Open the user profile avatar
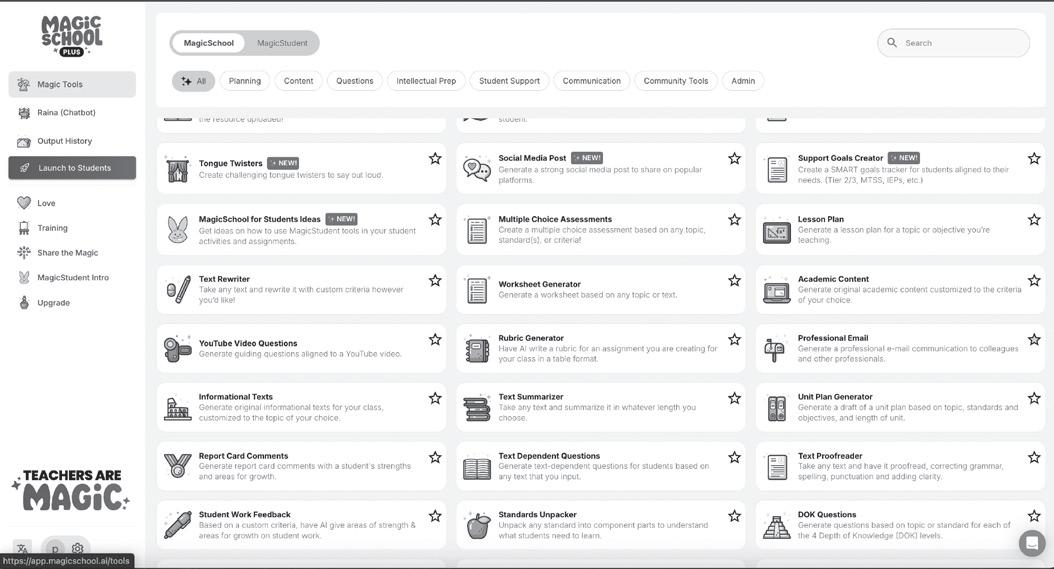 click(55, 549)
